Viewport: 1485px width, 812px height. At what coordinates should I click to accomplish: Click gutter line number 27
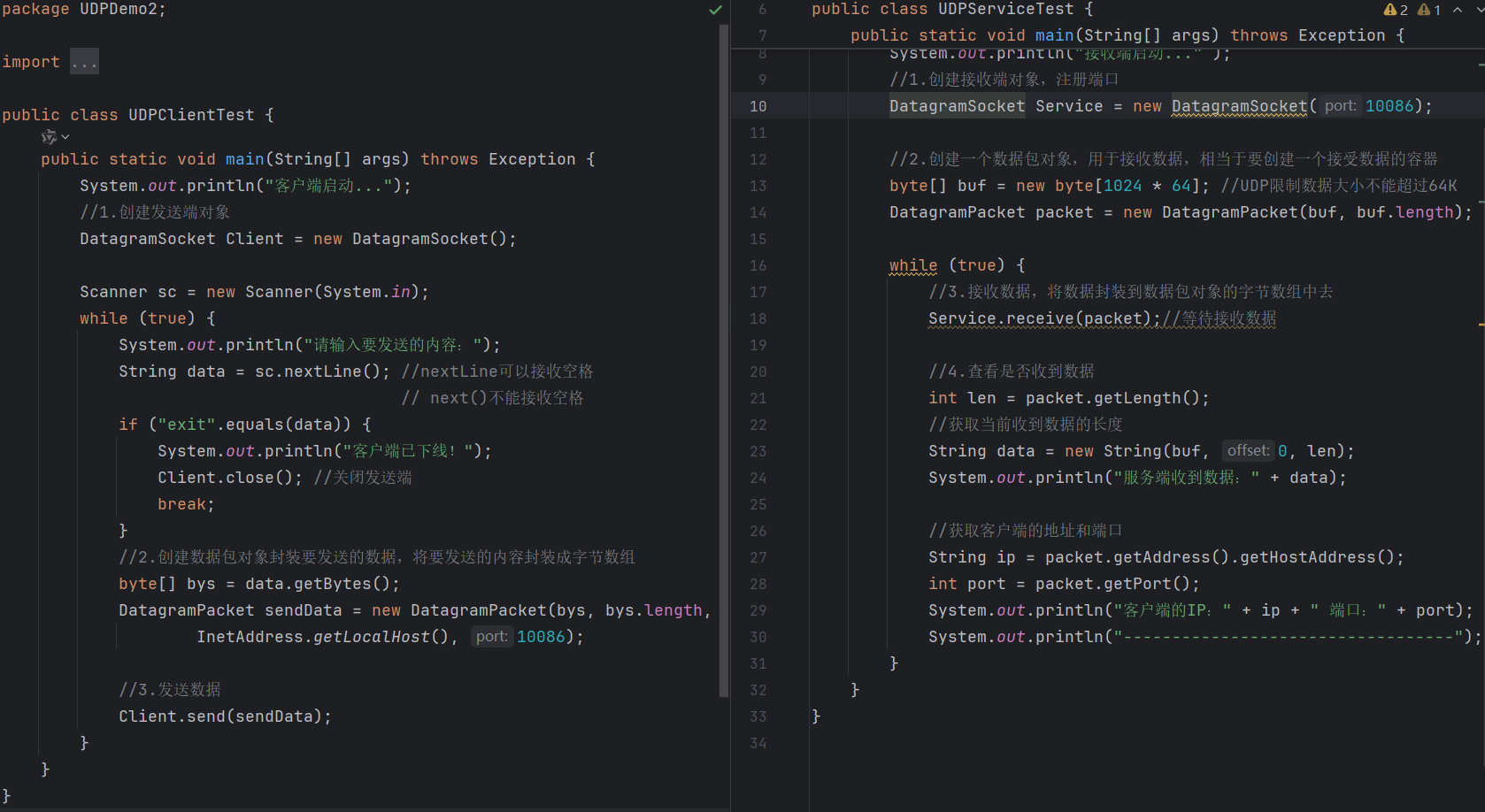[x=758, y=557]
